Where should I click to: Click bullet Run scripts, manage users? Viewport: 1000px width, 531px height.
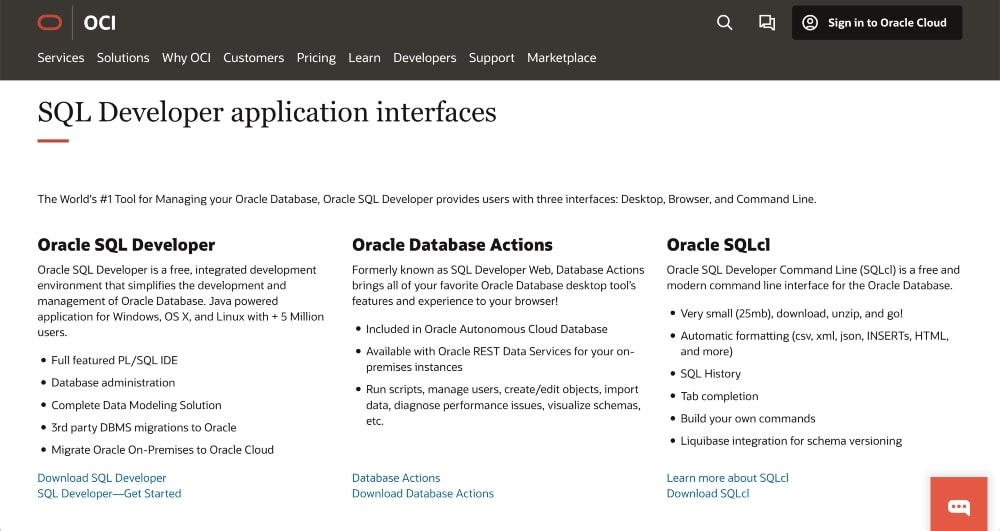503,405
